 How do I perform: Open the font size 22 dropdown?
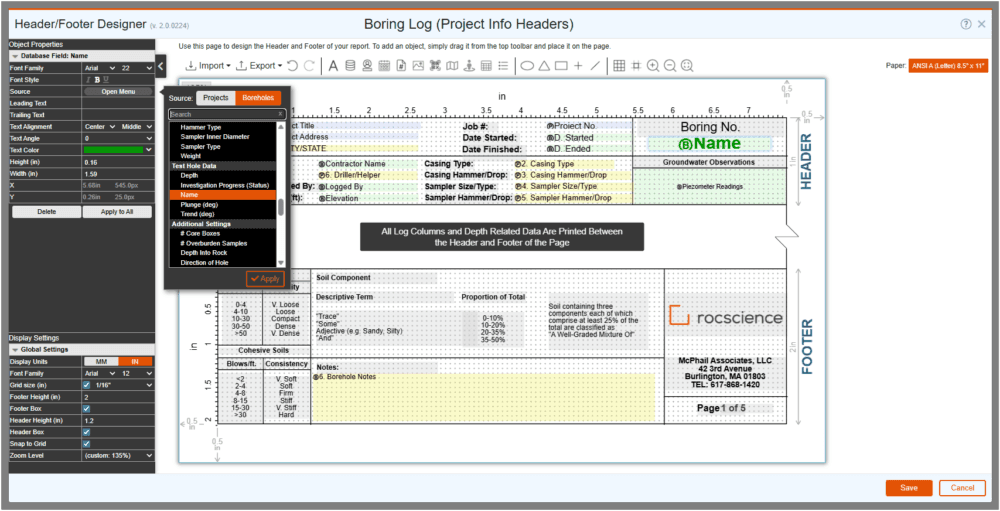coord(136,68)
